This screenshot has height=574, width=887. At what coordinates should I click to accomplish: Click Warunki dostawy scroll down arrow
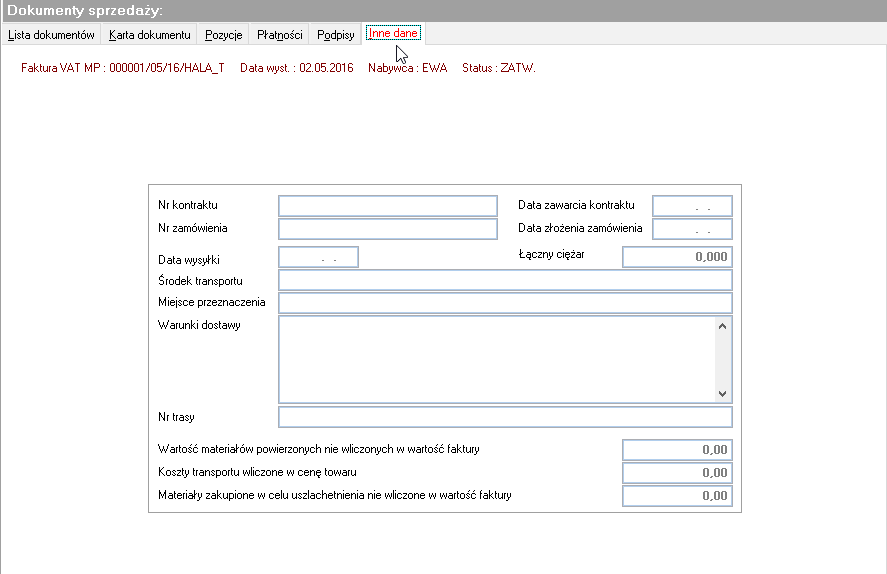(722, 394)
